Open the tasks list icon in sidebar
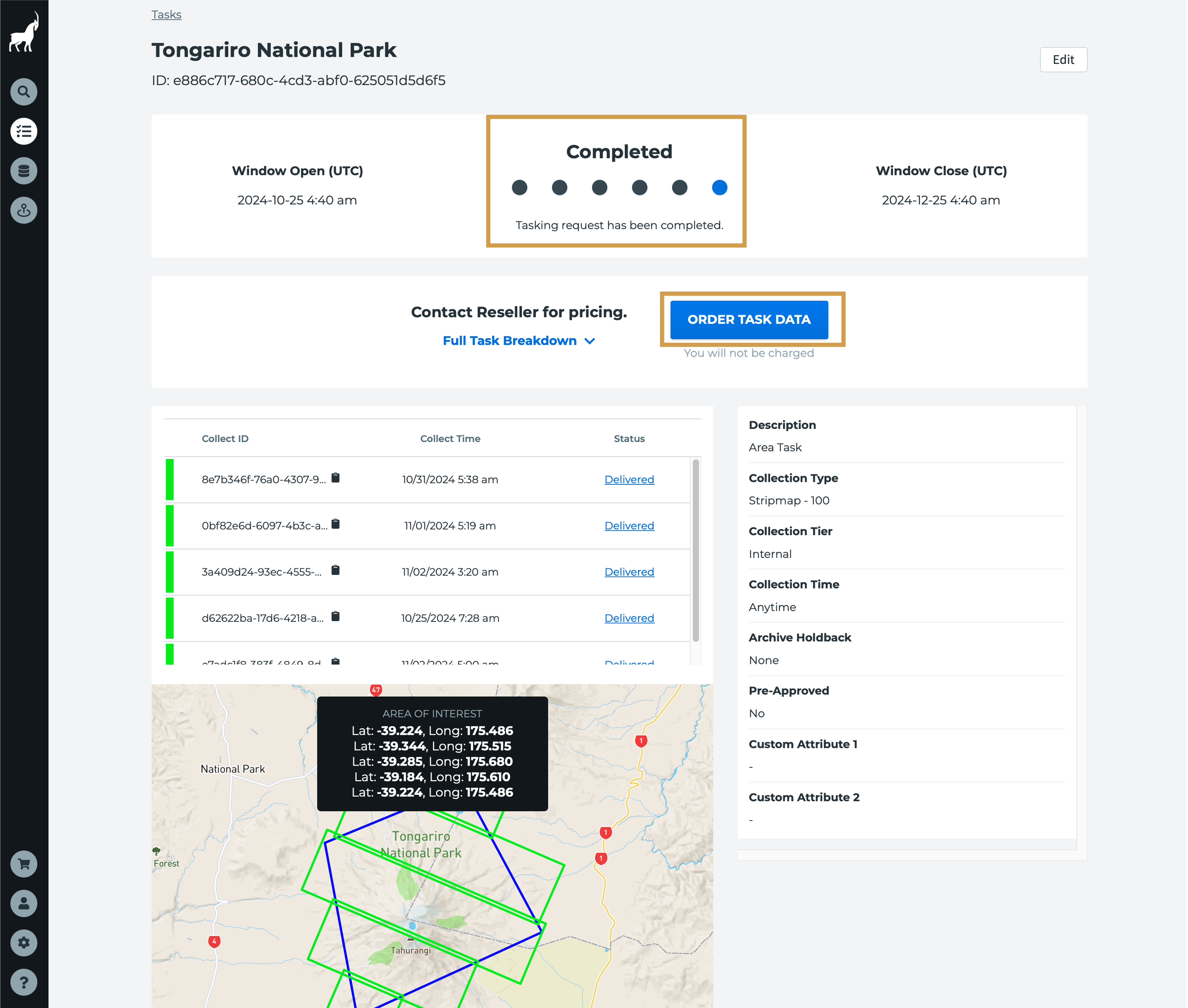 24,132
